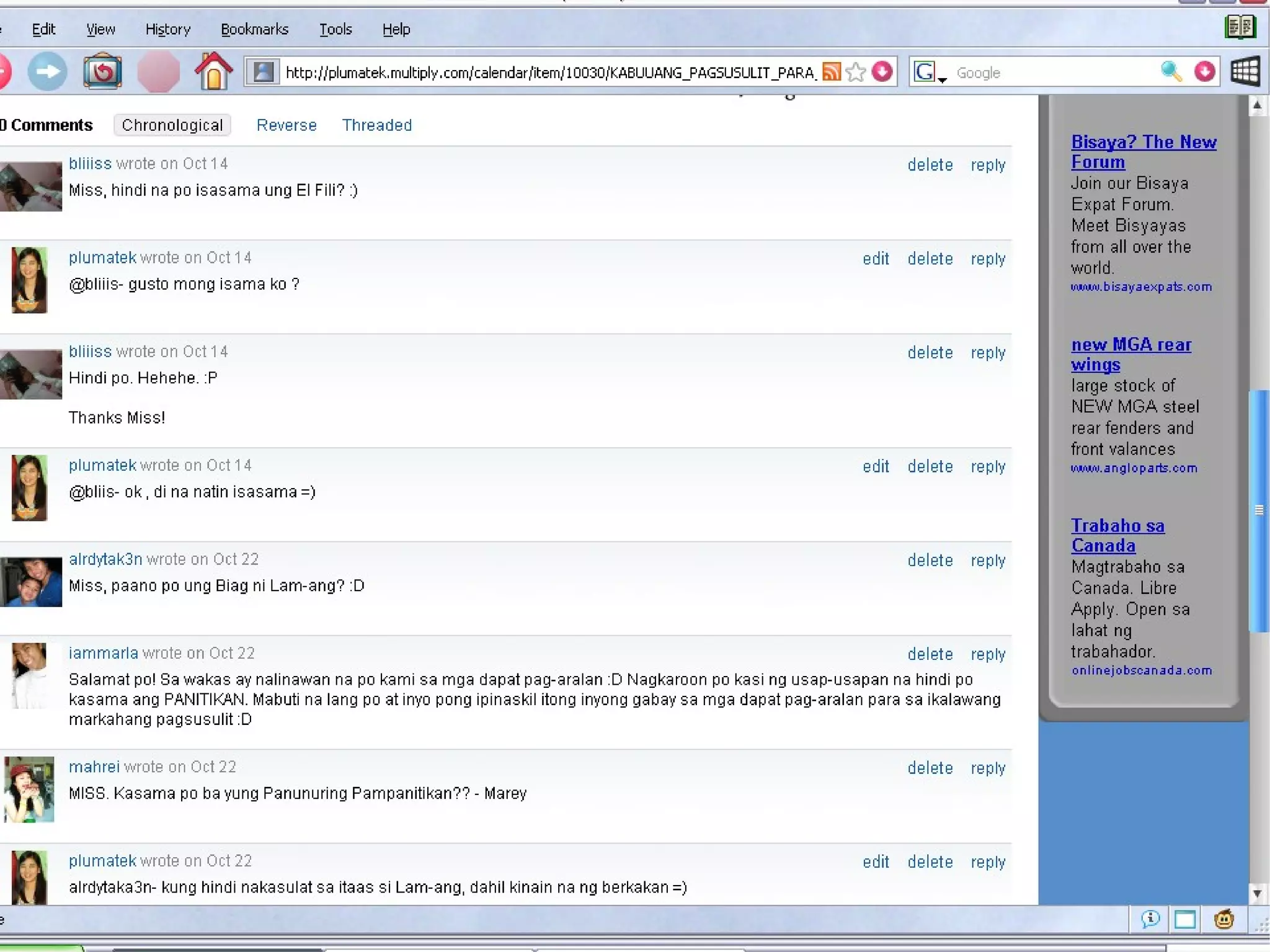Toggle the Chronological comment order
This screenshot has width=1270, height=952.
coord(172,125)
